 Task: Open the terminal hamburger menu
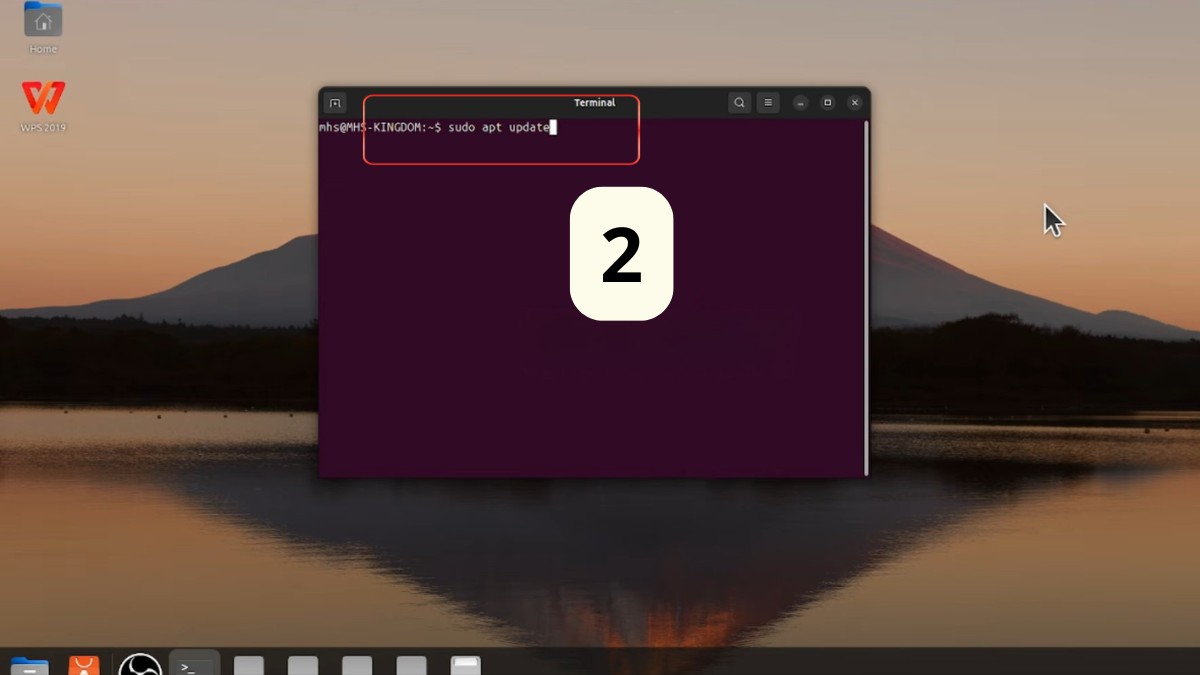click(x=768, y=102)
